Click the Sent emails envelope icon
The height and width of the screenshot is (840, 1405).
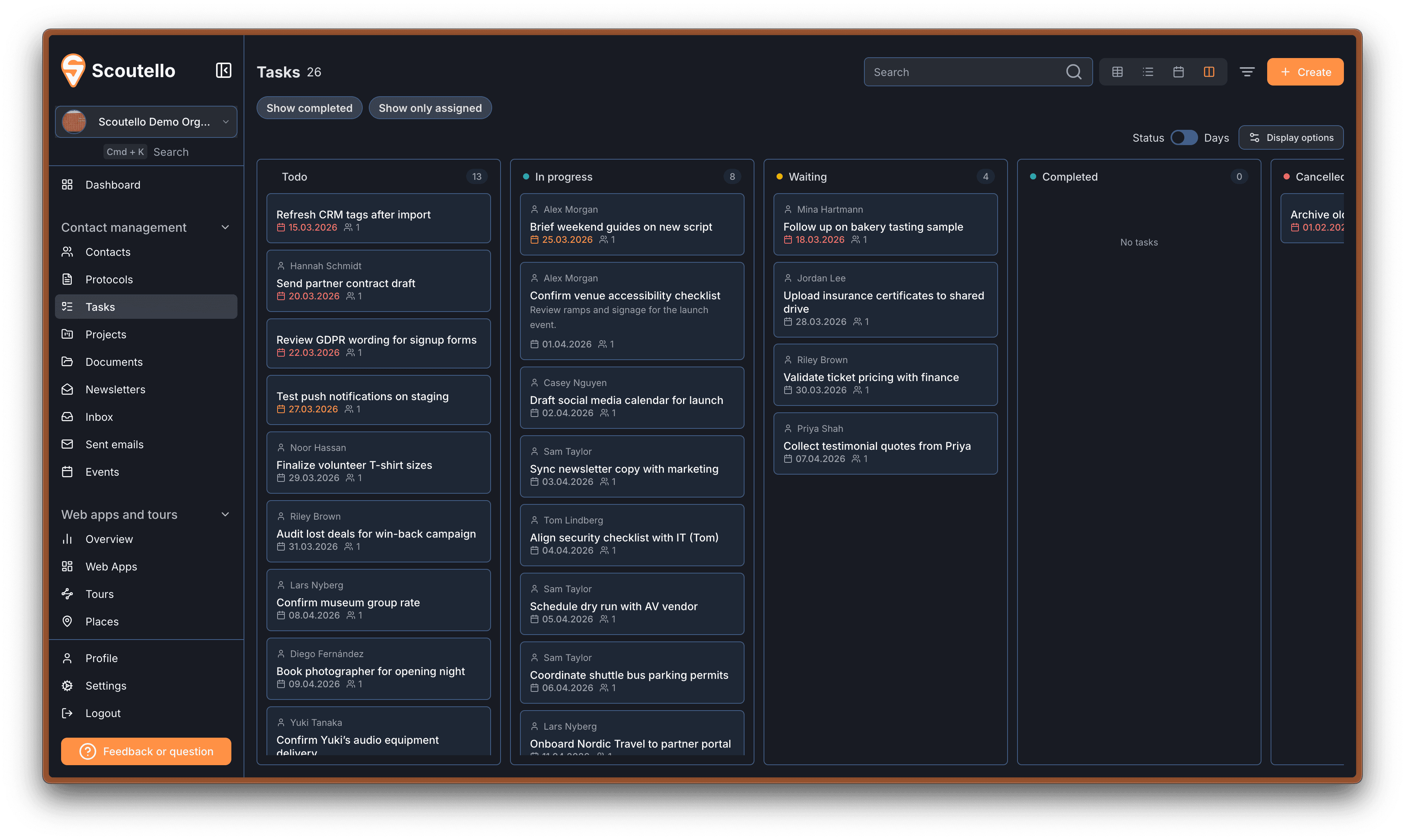(x=67, y=444)
